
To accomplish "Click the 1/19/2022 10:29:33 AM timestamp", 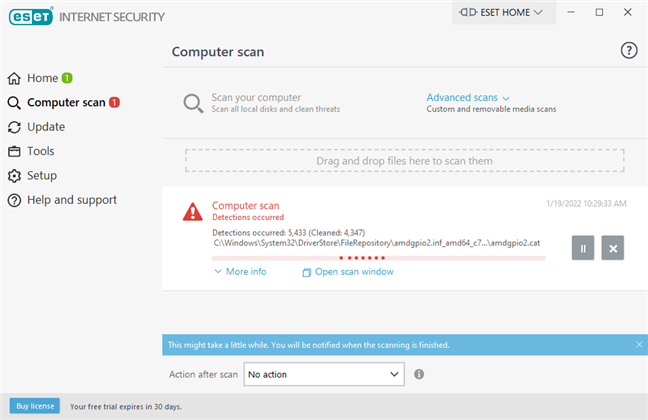I will 586,203.
